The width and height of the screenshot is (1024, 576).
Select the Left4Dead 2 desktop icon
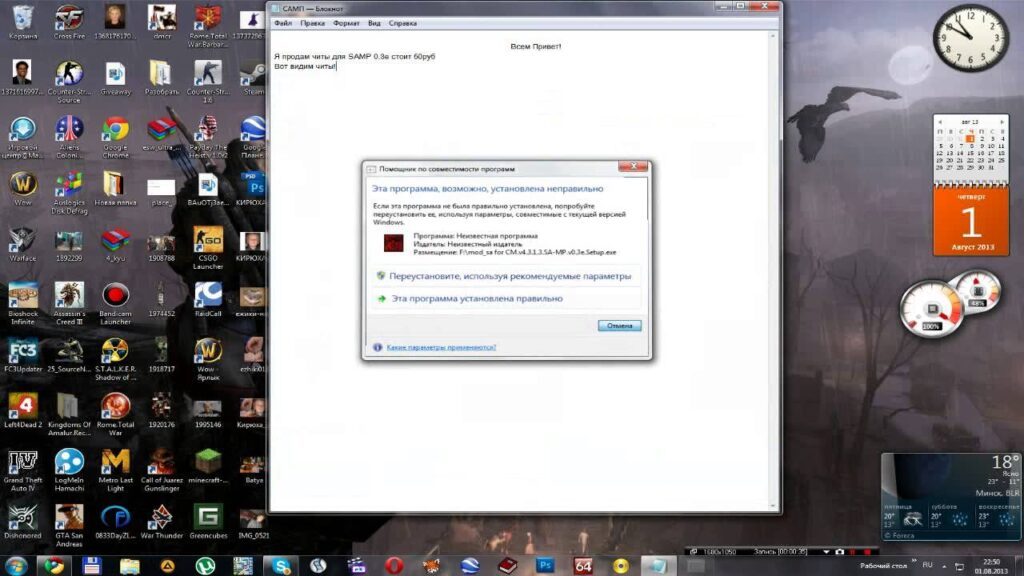point(23,411)
